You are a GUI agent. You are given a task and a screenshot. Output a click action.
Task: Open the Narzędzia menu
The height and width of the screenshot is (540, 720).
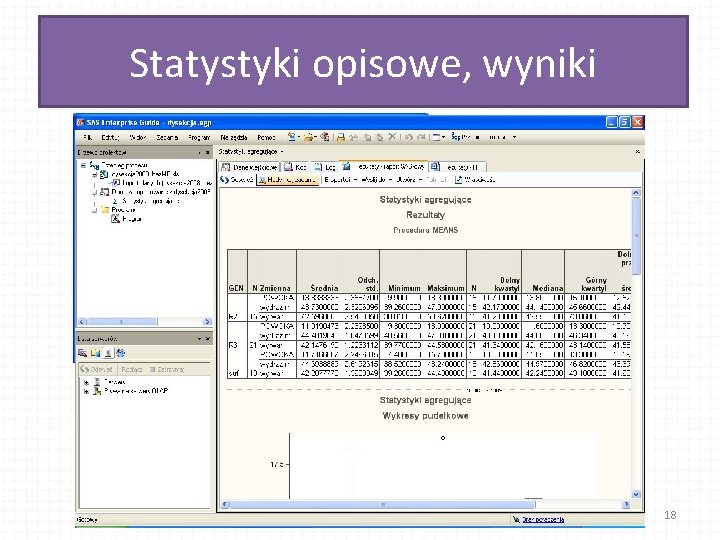click(234, 137)
